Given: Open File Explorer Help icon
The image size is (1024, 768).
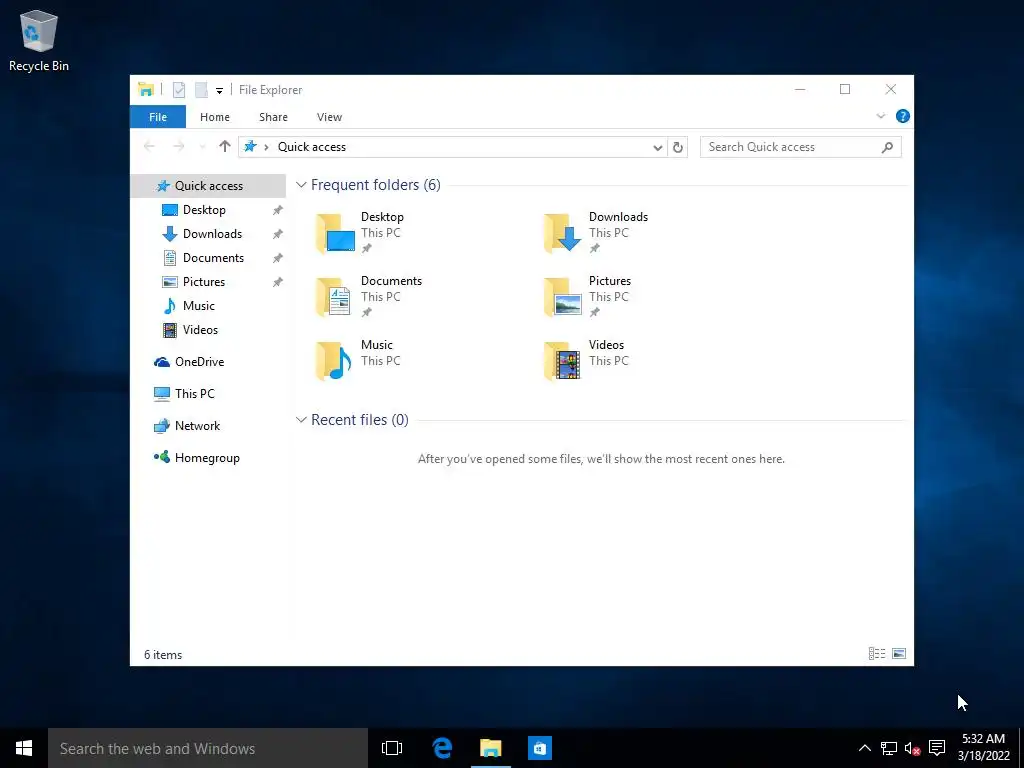Looking at the screenshot, I should click(903, 116).
